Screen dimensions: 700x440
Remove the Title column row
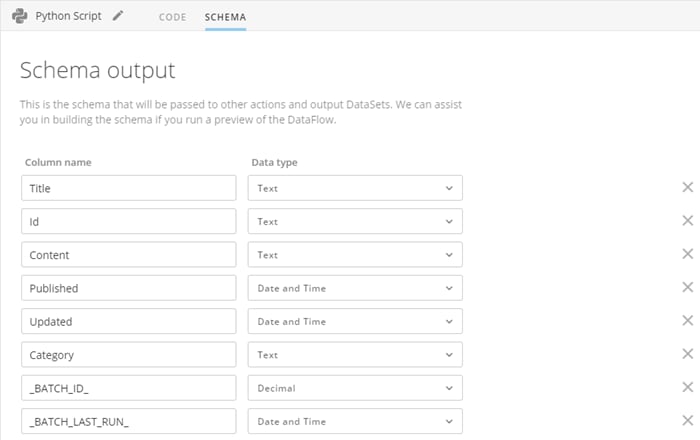tap(688, 187)
